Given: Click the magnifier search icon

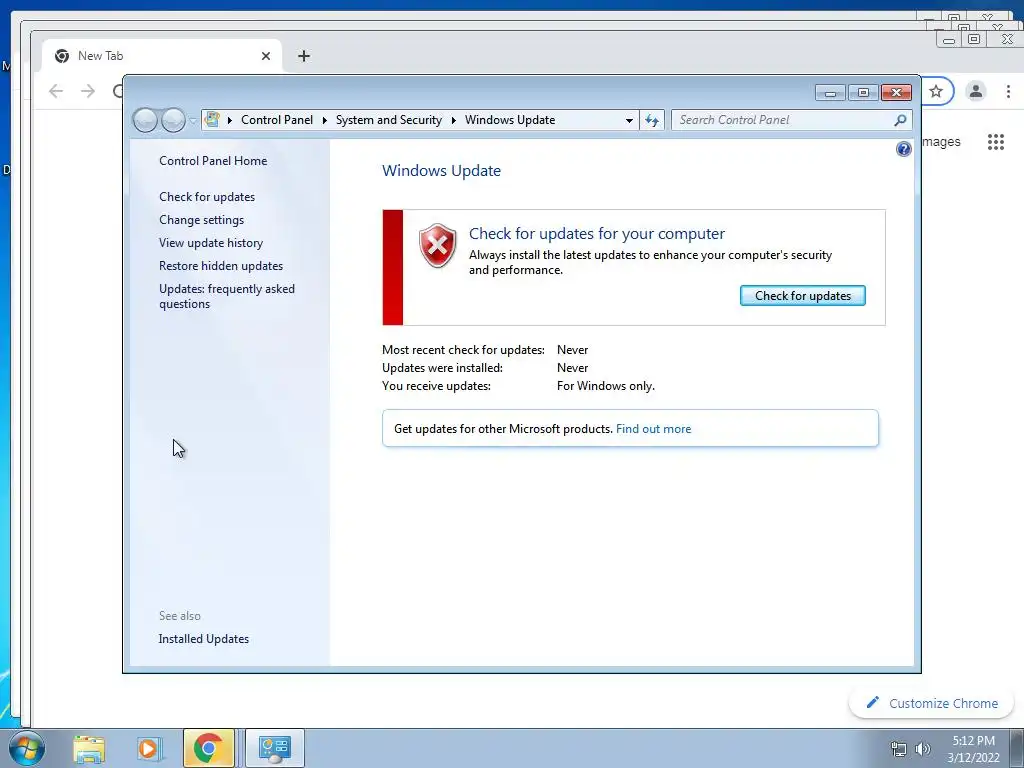Looking at the screenshot, I should 900,120.
